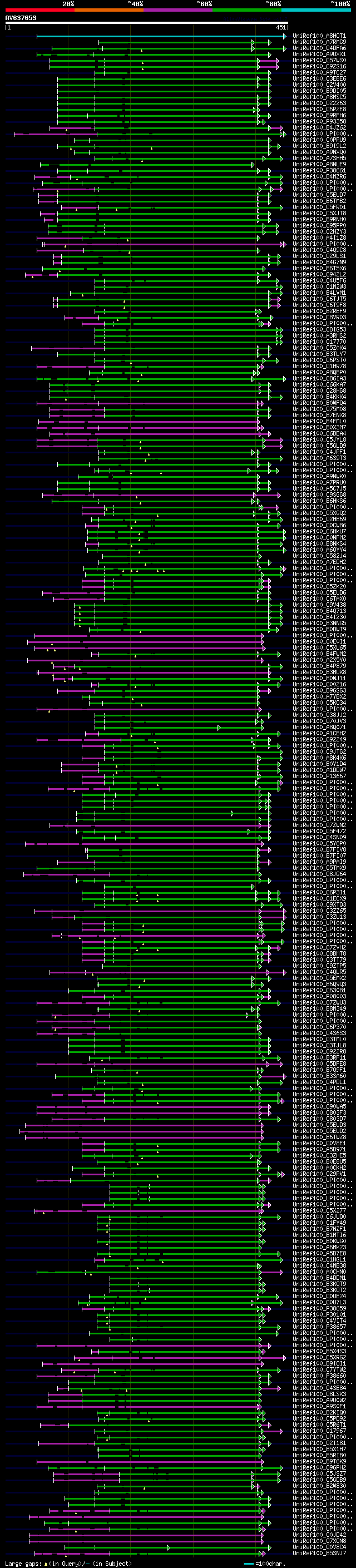This screenshot has width=356, height=1568.
Task: Open hit UniRef100_A7PRU0
Action: point(319,483)
